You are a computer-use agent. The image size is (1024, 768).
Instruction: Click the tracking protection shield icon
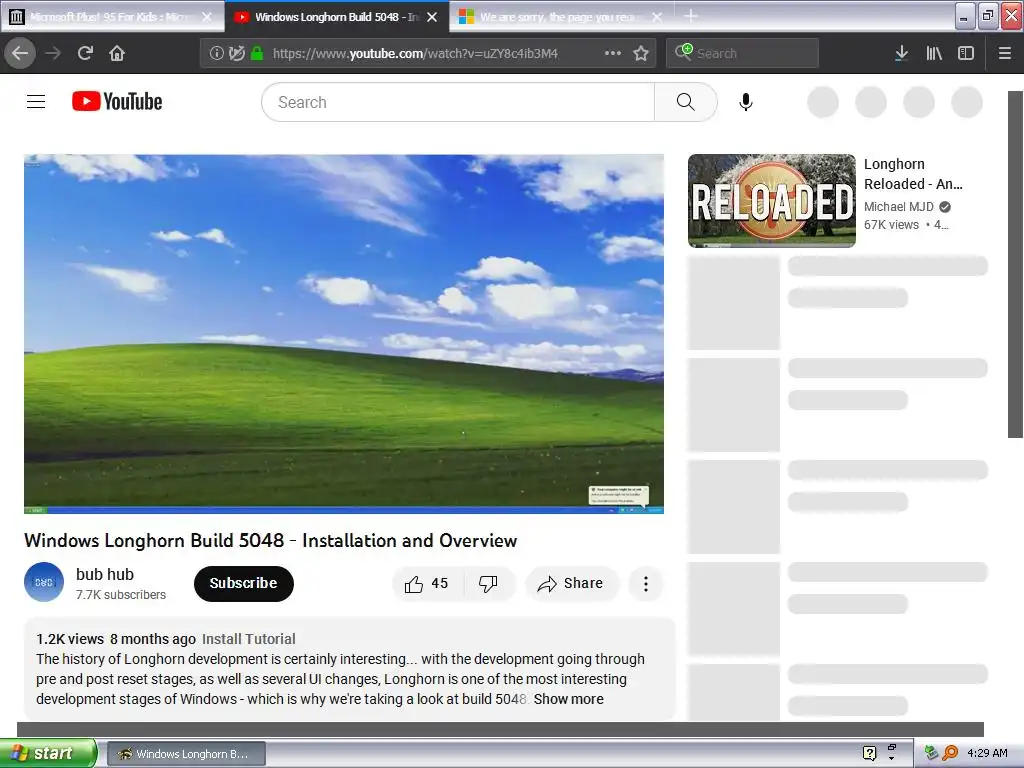(x=237, y=53)
